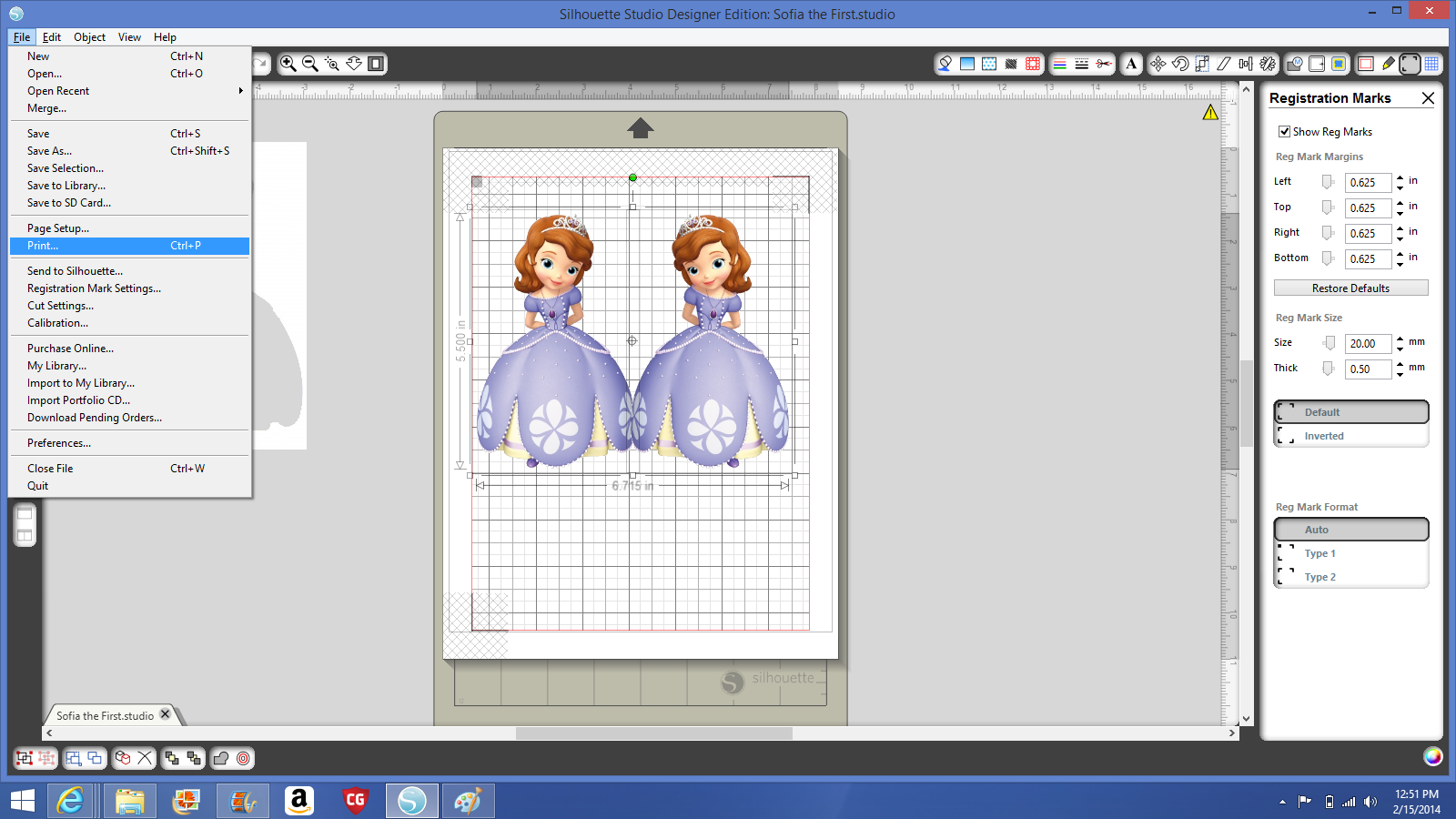
Task: Fit the page to the window
Action: (x=376, y=64)
